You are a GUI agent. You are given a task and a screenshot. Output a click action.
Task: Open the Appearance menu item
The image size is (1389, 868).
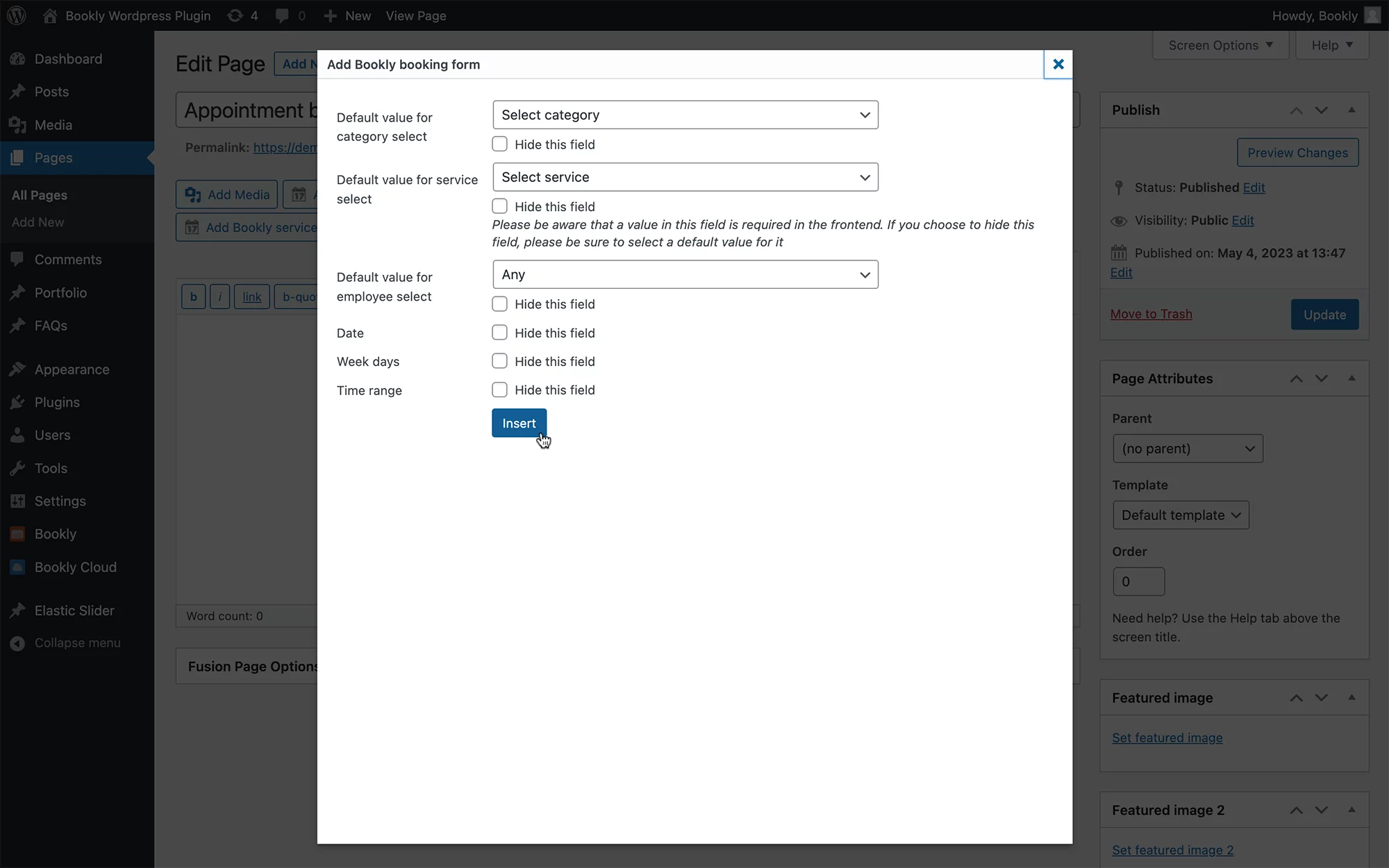[x=77, y=369]
